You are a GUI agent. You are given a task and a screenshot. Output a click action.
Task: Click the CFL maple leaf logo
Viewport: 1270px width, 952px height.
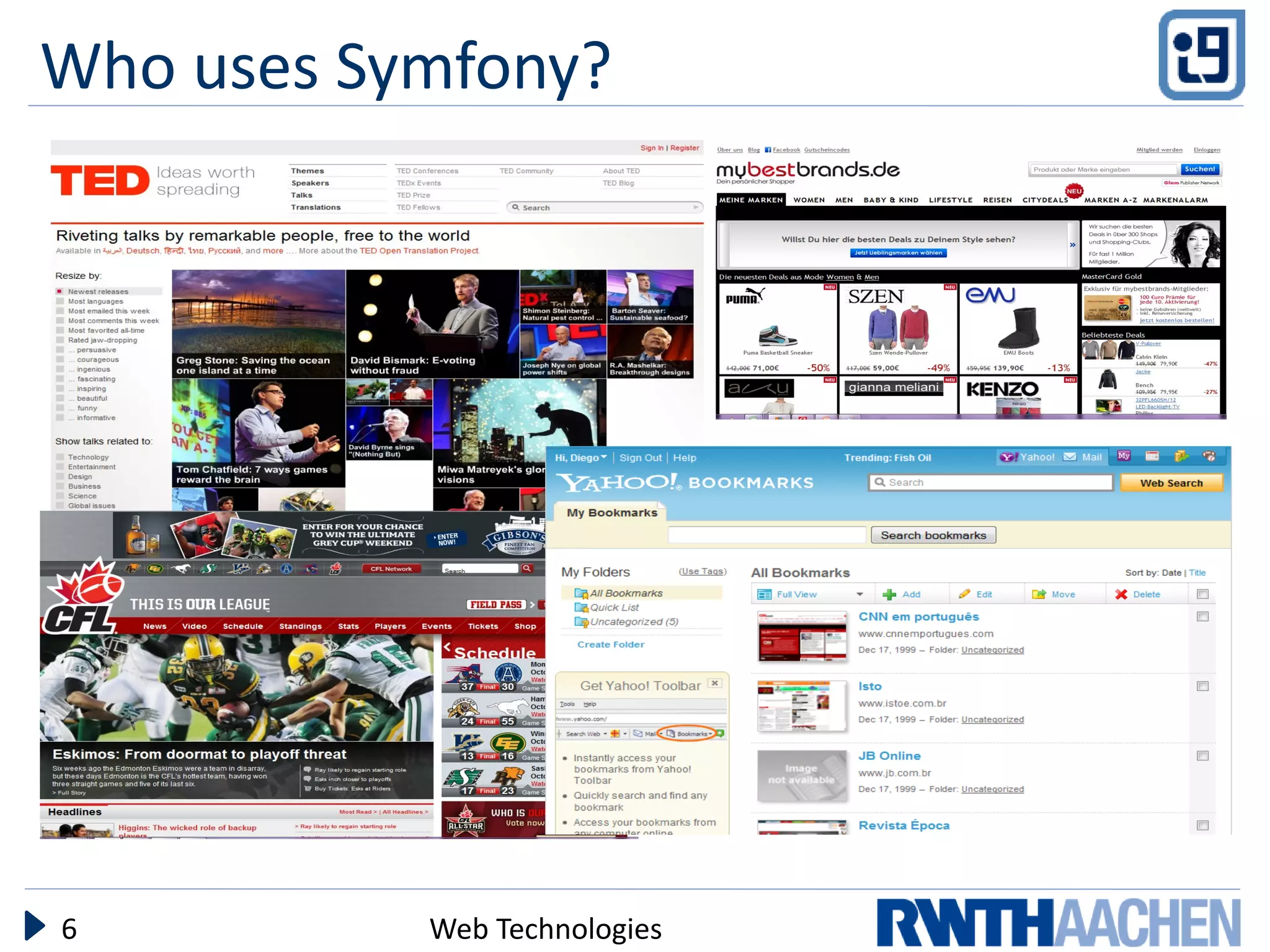click(x=83, y=595)
